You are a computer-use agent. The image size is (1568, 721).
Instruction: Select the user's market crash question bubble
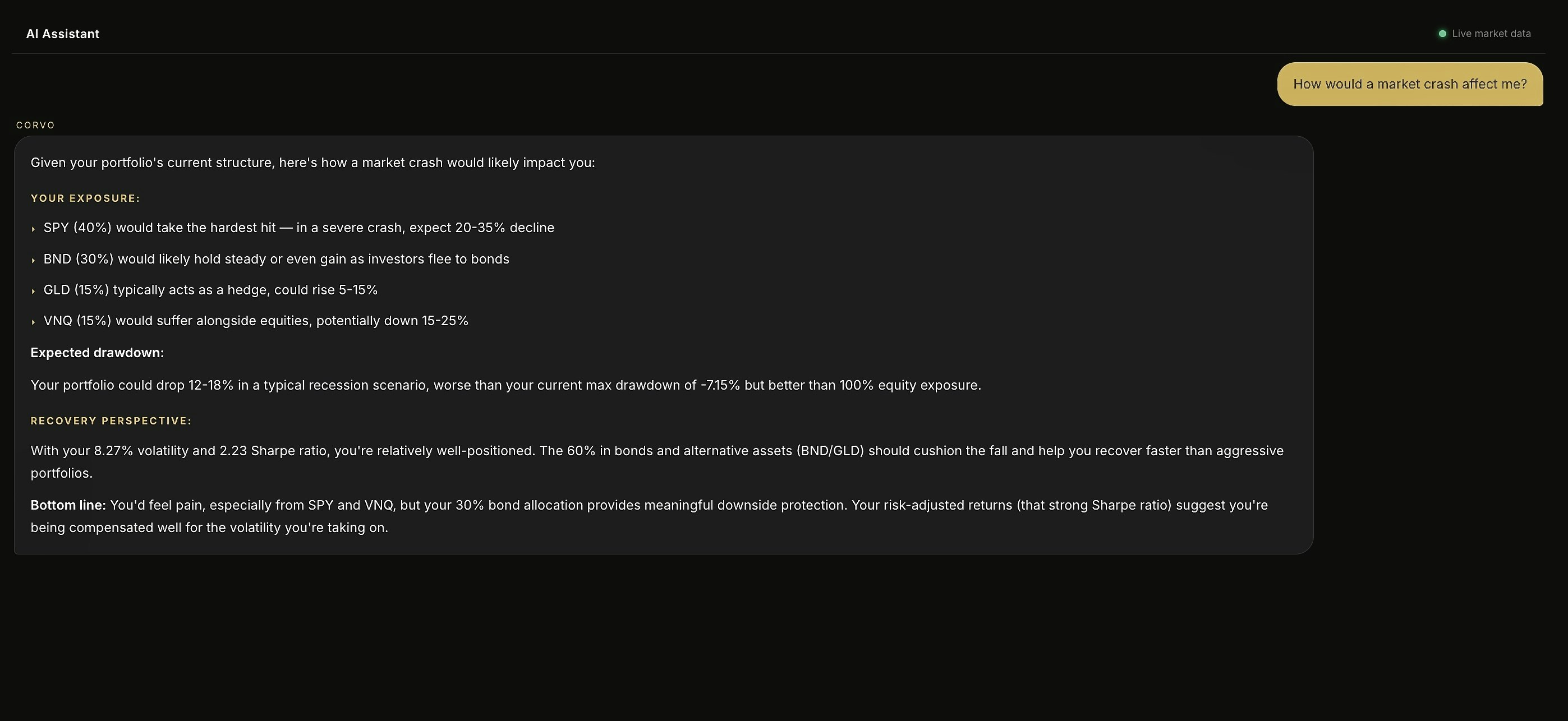pyautogui.click(x=1409, y=84)
